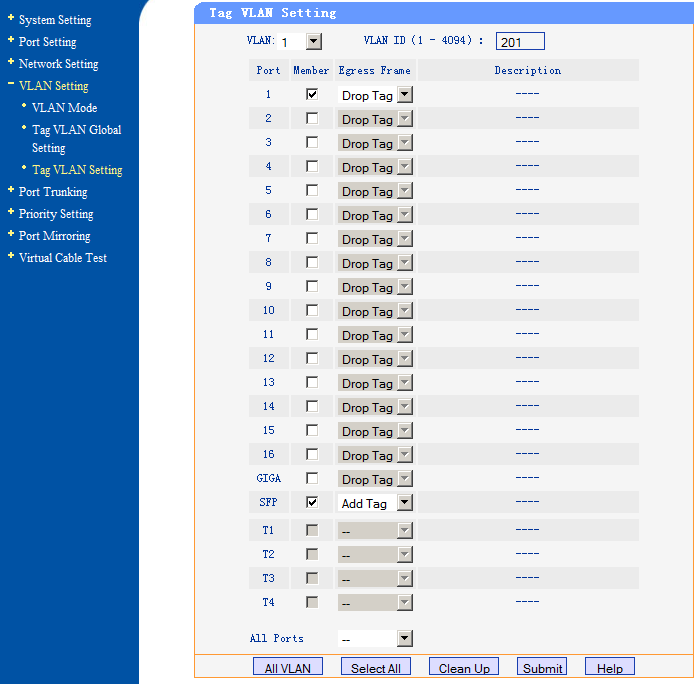Check Member checkbox for port 8
The height and width of the screenshot is (684, 698).
[312, 262]
